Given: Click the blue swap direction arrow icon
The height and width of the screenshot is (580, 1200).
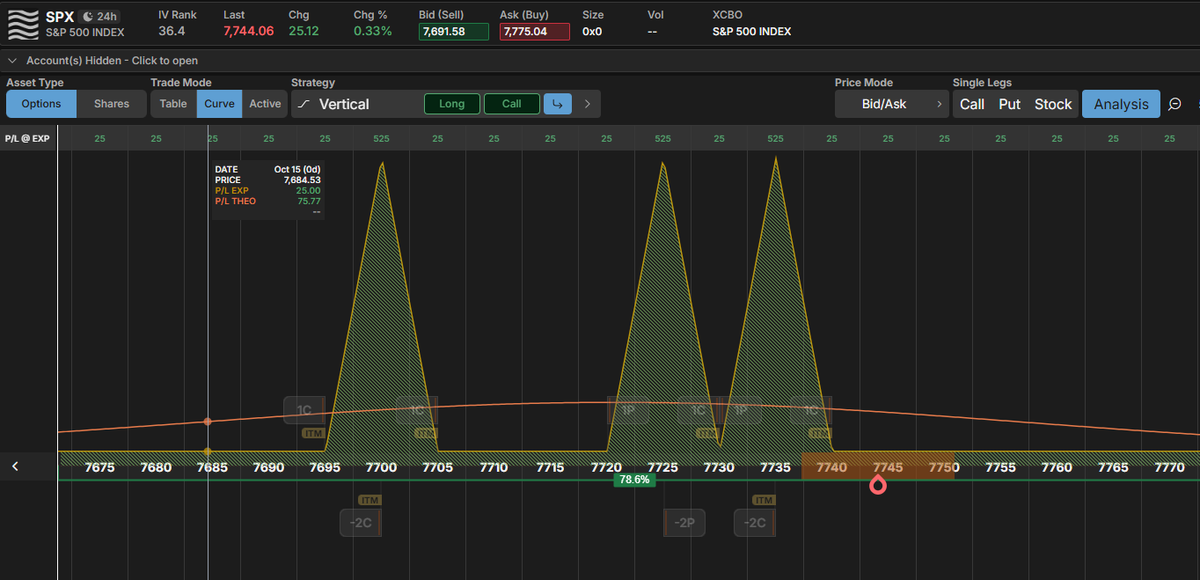Looking at the screenshot, I should [556, 104].
